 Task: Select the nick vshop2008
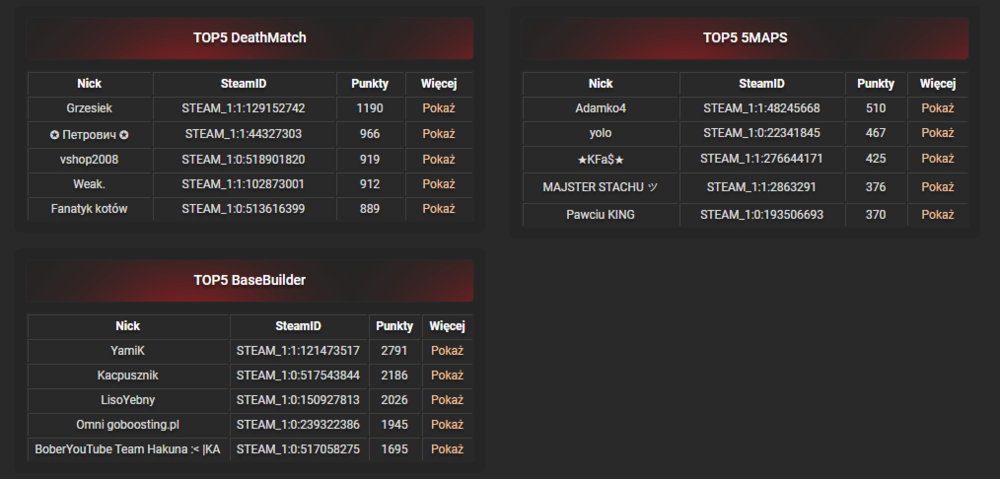coord(89,159)
